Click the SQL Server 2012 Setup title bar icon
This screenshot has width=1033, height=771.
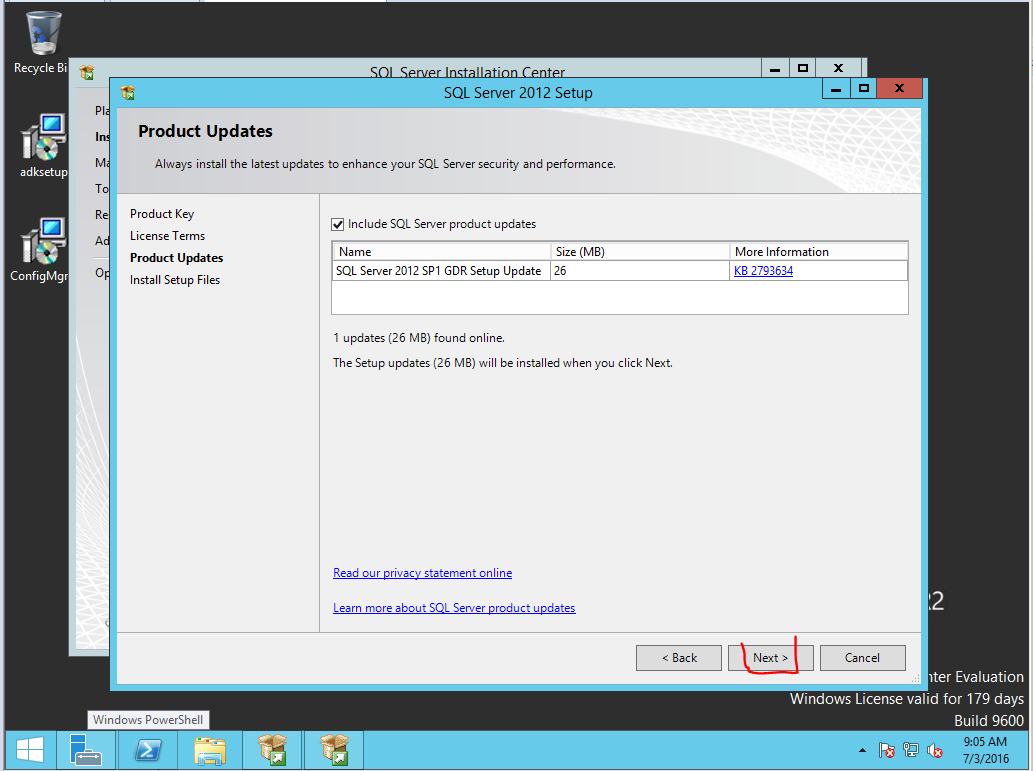click(x=128, y=93)
